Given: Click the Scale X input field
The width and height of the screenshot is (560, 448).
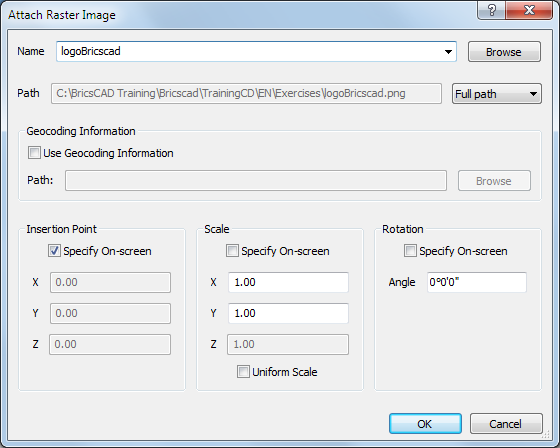Looking at the screenshot, I should (288, 282).
